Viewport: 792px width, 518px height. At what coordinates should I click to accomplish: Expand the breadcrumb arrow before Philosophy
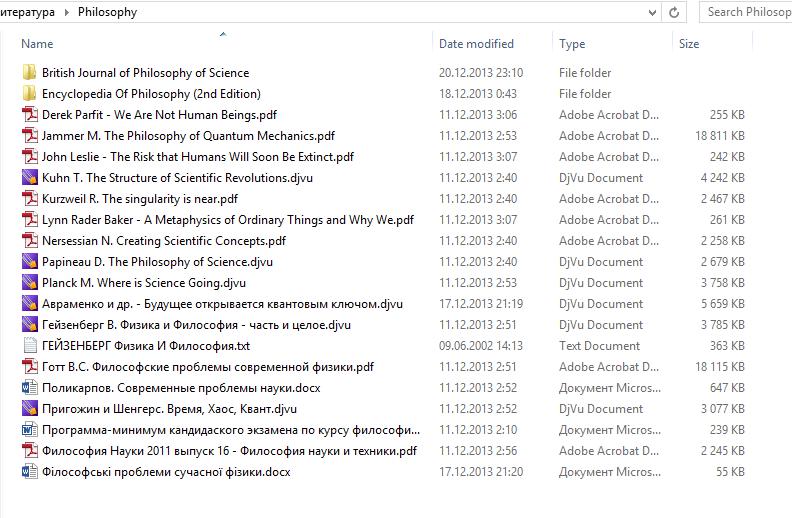pyautogui.click(x=67, y=12)
